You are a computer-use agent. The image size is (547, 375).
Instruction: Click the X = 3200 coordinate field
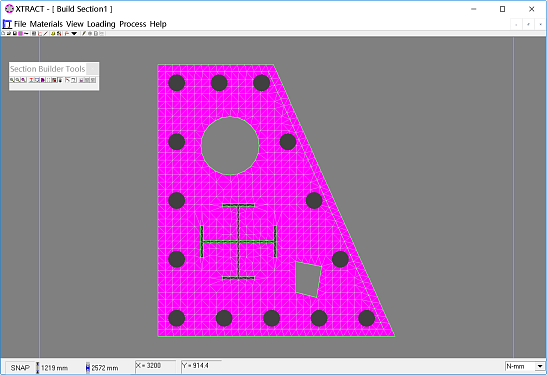click(155, 366)
